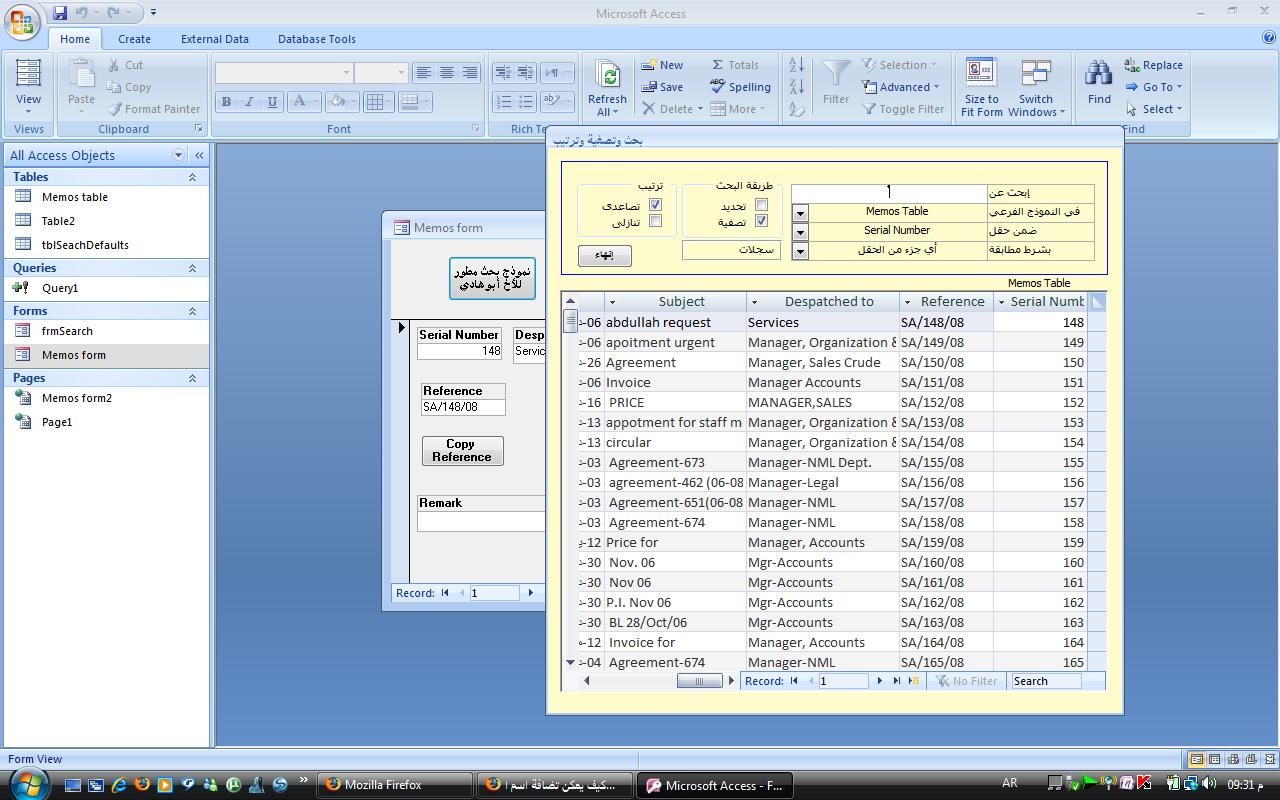Toggle the تنازلى descending sort checkbox
Image resolution: width=1280 pixels, height=800 pixels.
[x=656, y=221]
